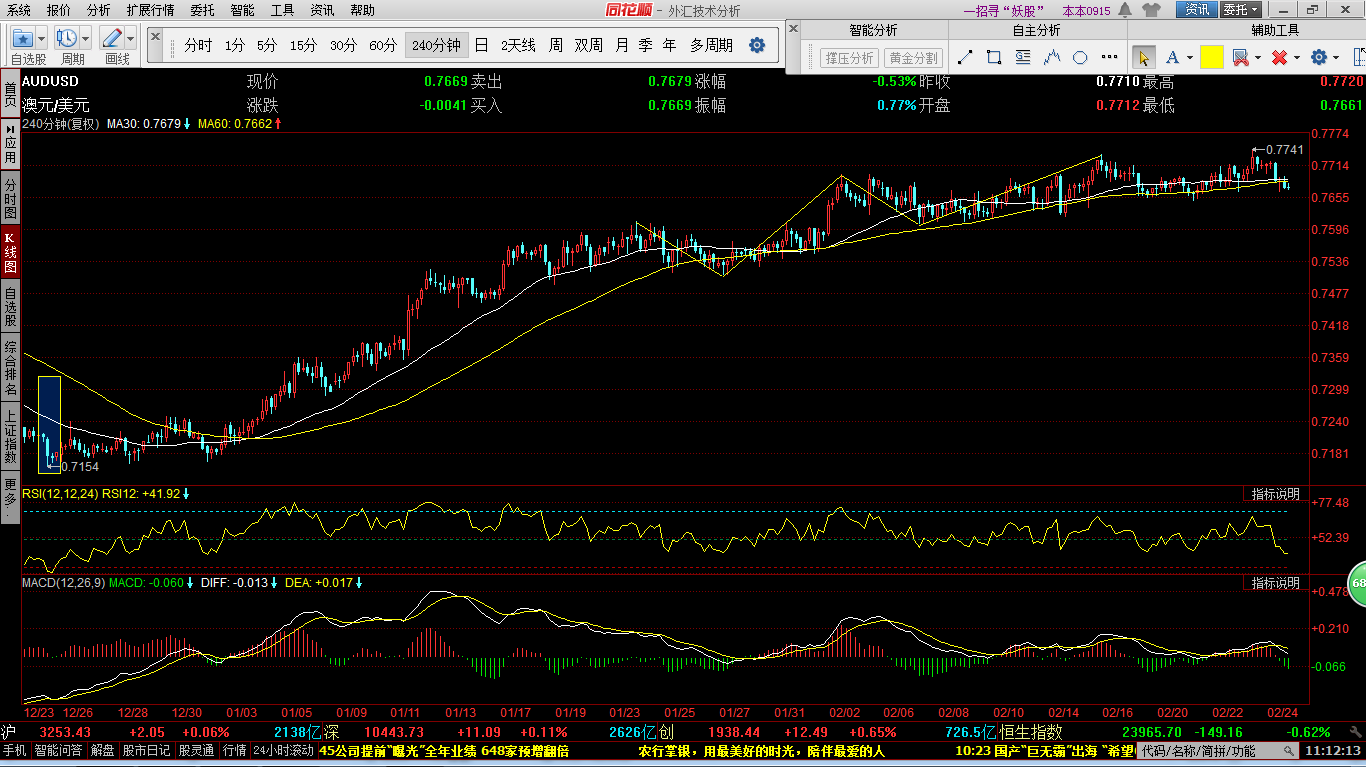Click the 撑压分析 button
Image resolution: width=1366 pixels, height=767 pixels.
tap(849, 58)
